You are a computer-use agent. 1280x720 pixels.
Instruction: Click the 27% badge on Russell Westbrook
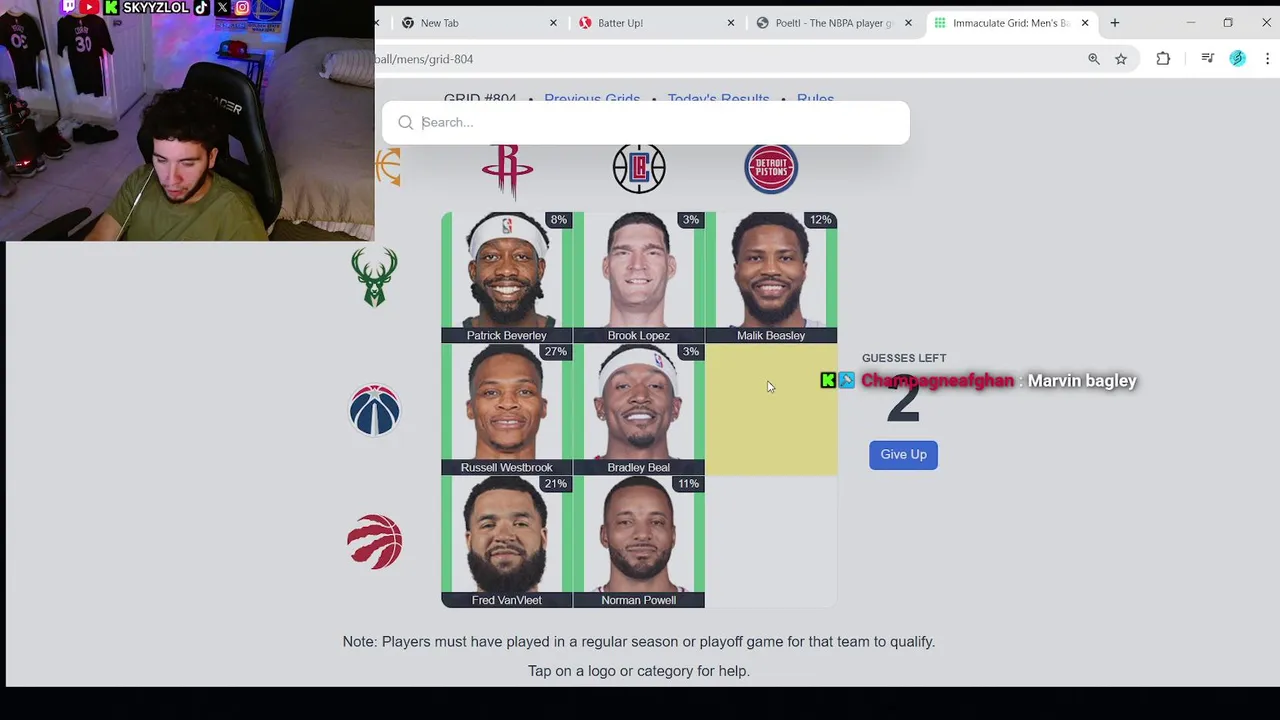pyautogui.click(x=555, y=351)
